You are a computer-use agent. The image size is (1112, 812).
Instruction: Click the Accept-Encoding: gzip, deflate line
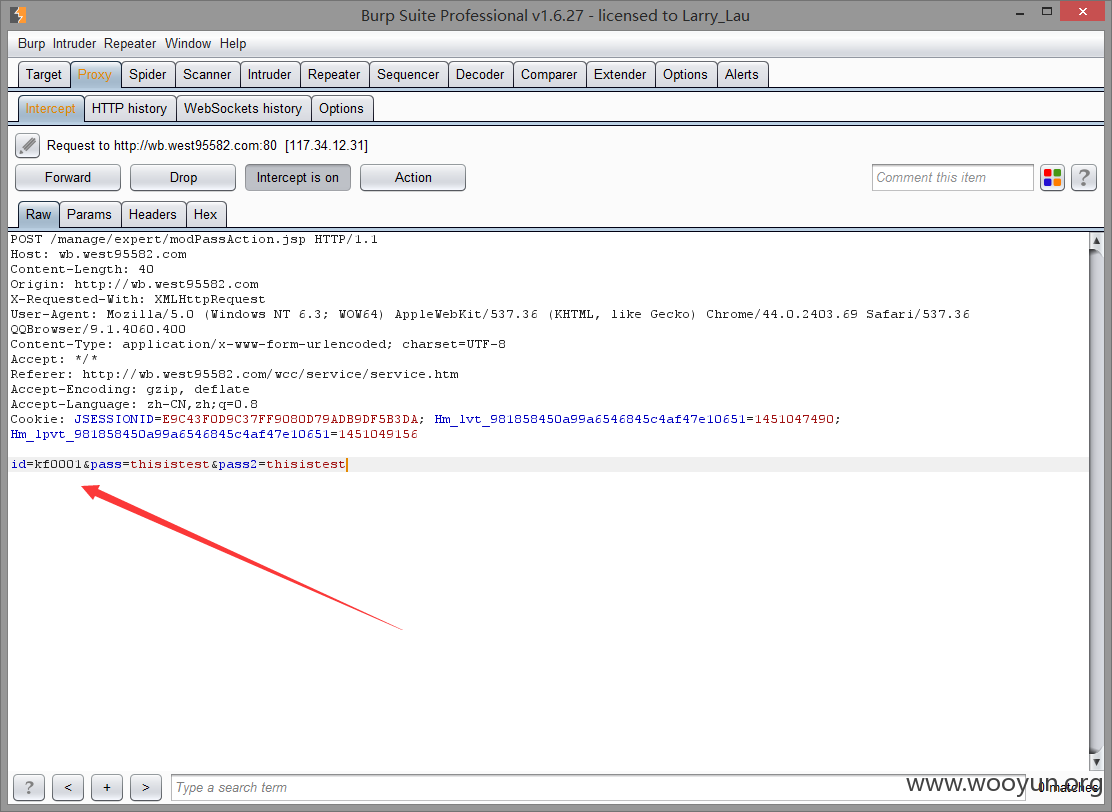(130, 389)
